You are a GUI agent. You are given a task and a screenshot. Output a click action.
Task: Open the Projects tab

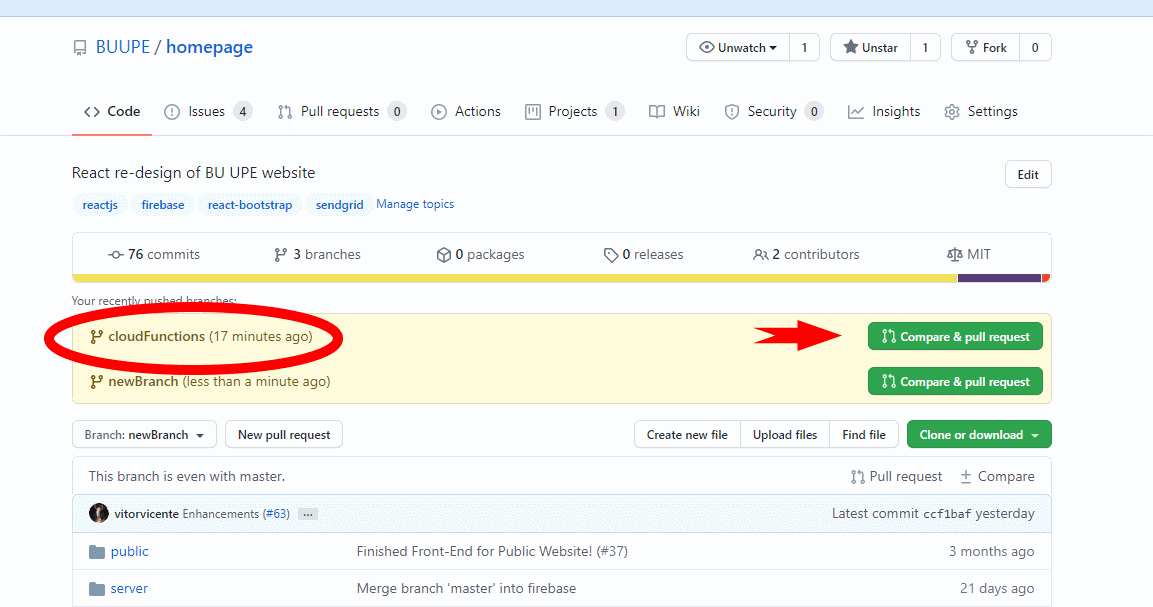click(574, 111)
